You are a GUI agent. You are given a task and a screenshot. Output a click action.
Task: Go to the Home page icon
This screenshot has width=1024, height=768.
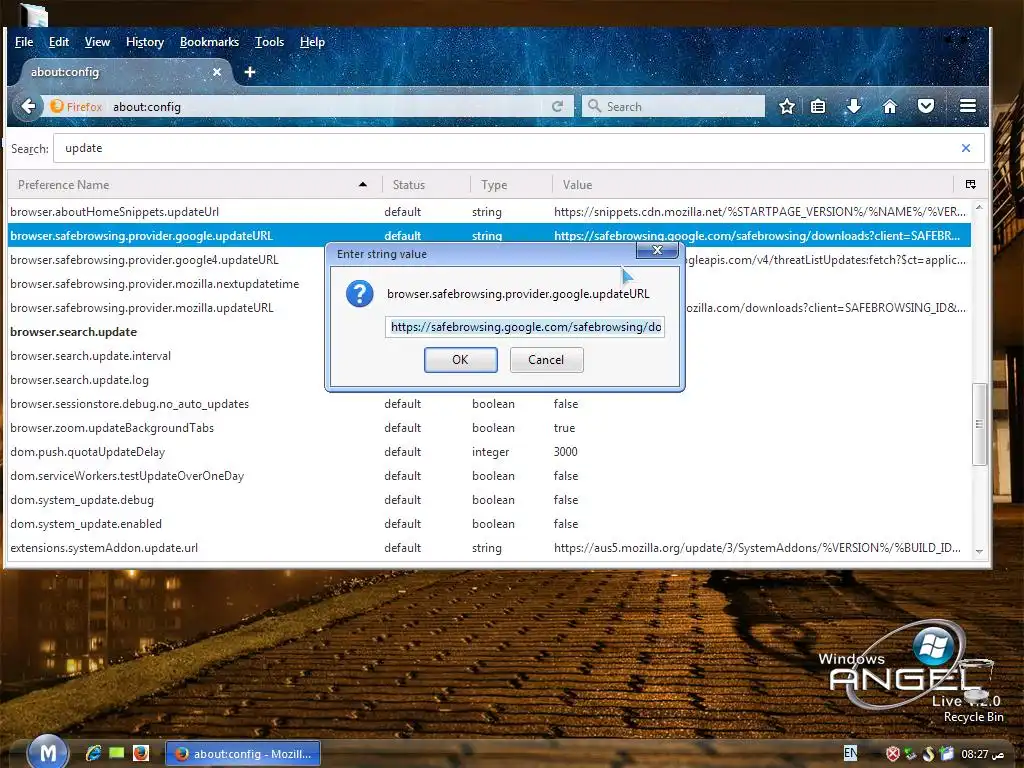click(889, 106)
